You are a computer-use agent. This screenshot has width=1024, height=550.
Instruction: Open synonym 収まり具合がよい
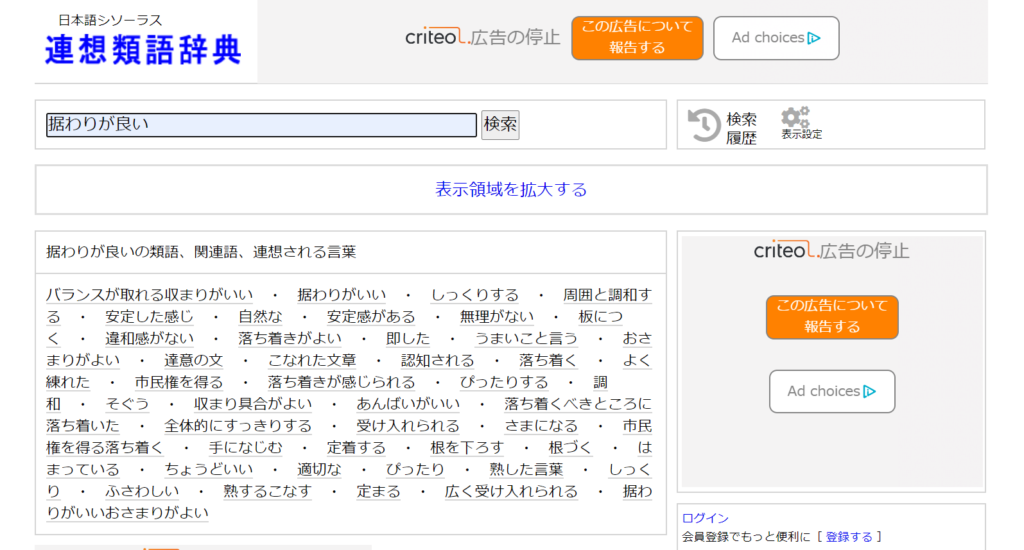253,404
